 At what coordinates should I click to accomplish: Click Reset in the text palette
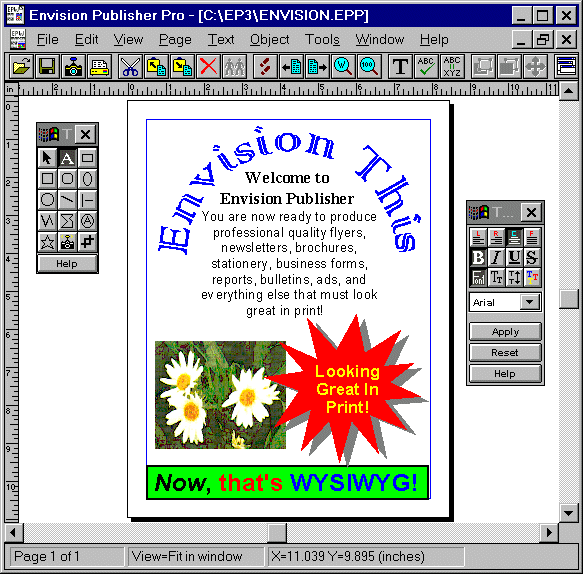505,352
